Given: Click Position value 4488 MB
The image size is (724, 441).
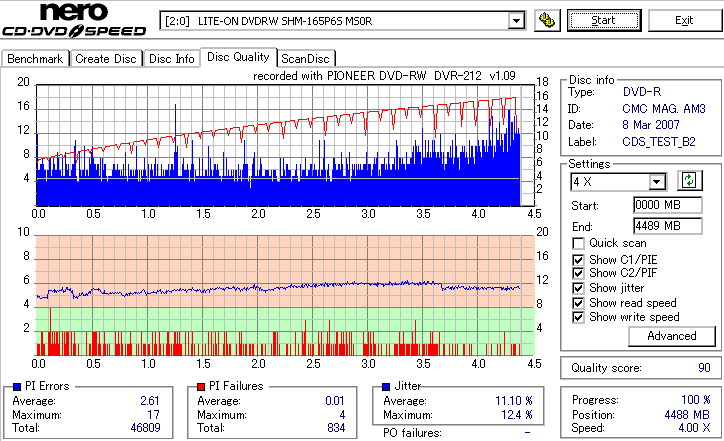Looking at the screenshot, I should pyautogui.click(x=687, y=415).
